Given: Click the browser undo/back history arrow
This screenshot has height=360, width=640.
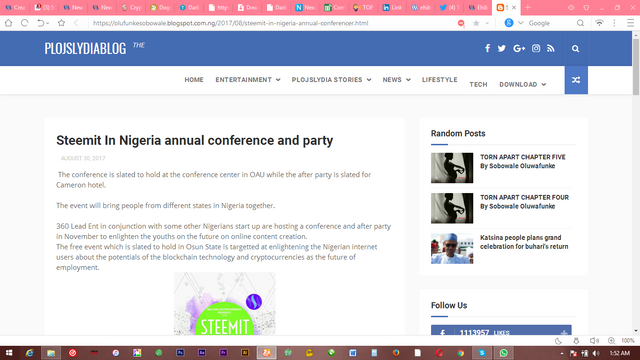Looking at the screenshot, I should (41, 23).
